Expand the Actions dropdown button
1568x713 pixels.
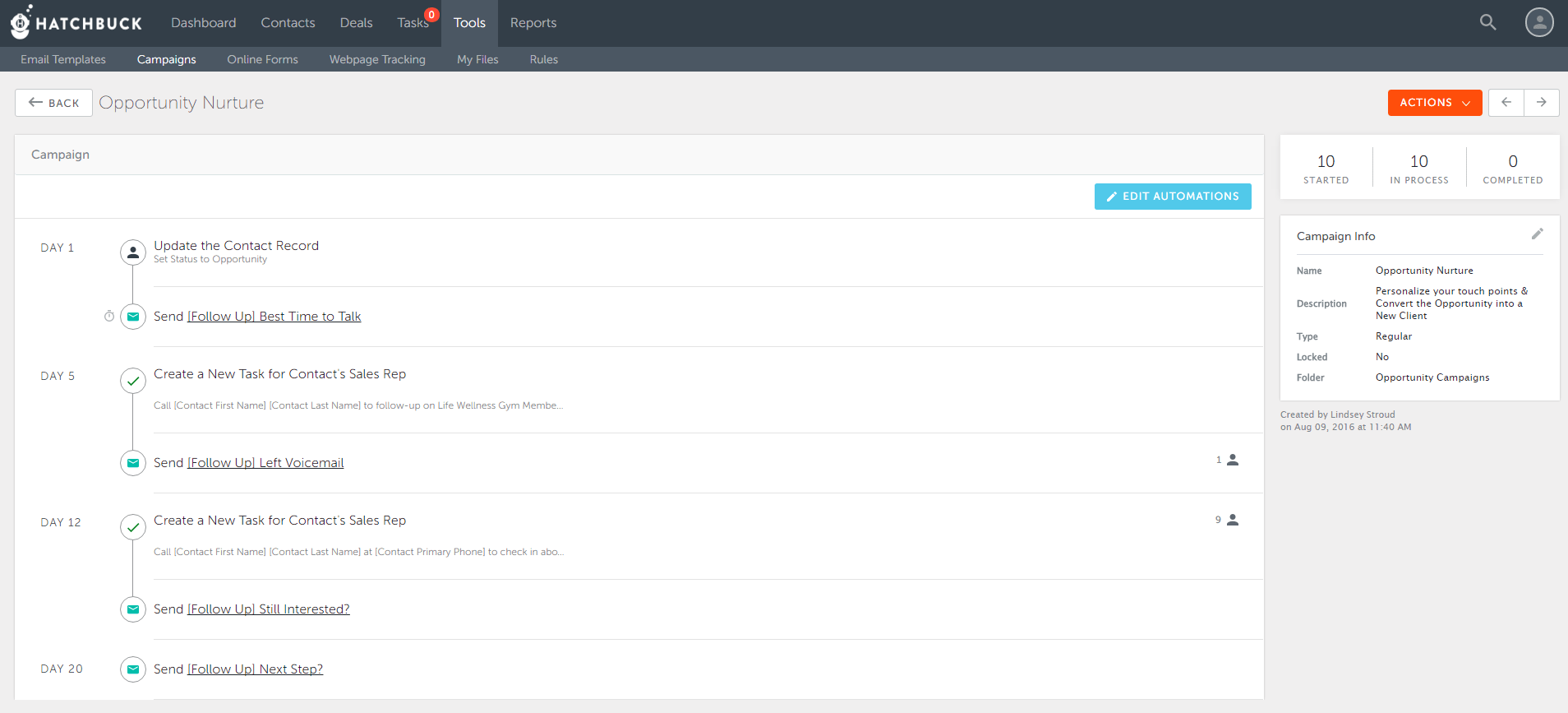coord(1434,103)
